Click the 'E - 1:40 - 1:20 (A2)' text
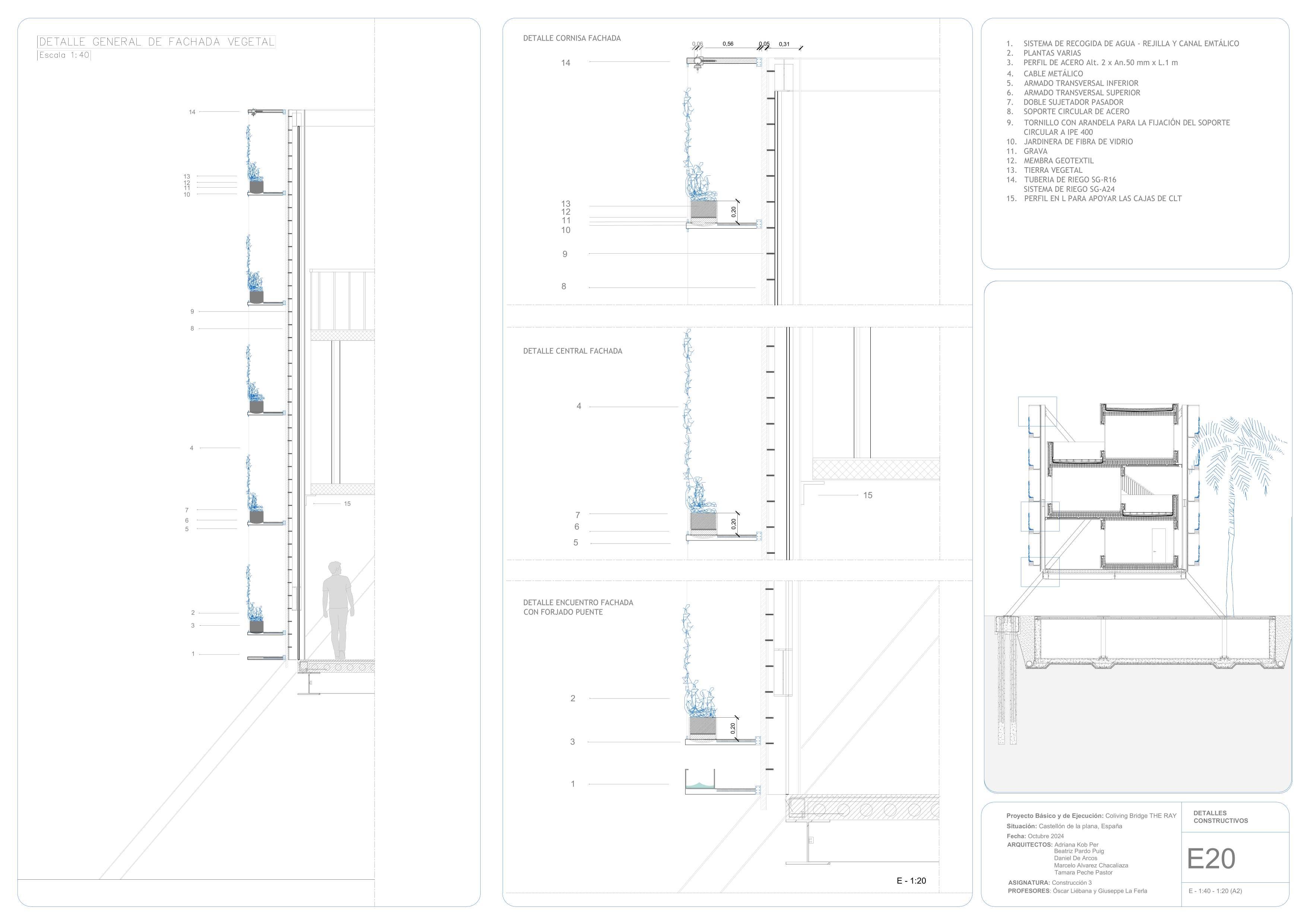Screen dimensions: 1307x924 1215,891
